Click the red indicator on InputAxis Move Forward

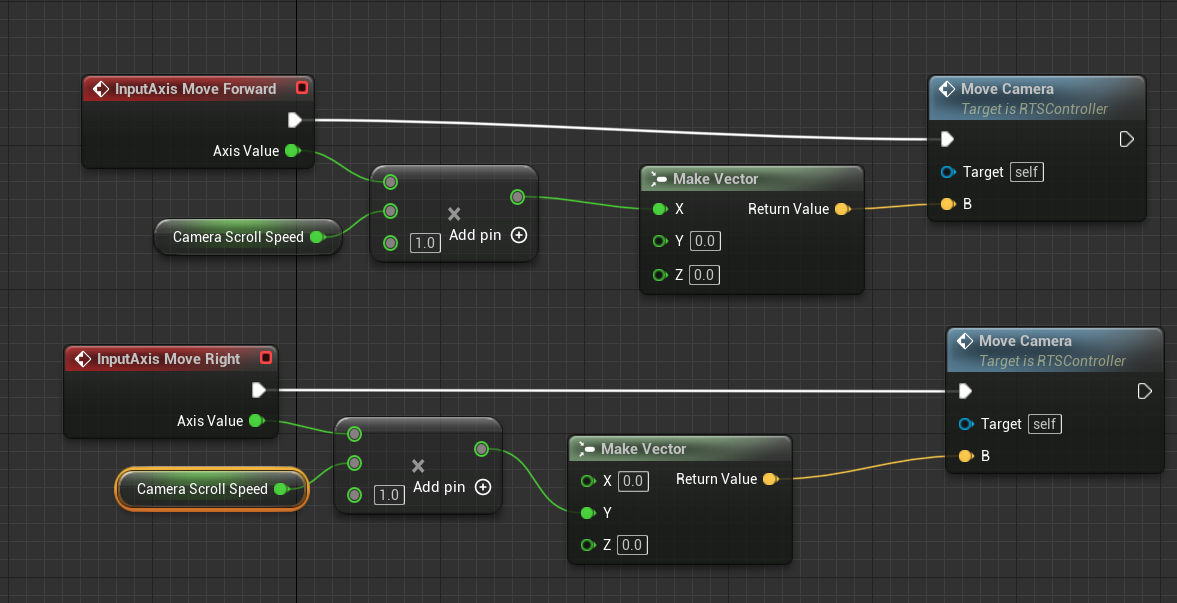(302, 89)
